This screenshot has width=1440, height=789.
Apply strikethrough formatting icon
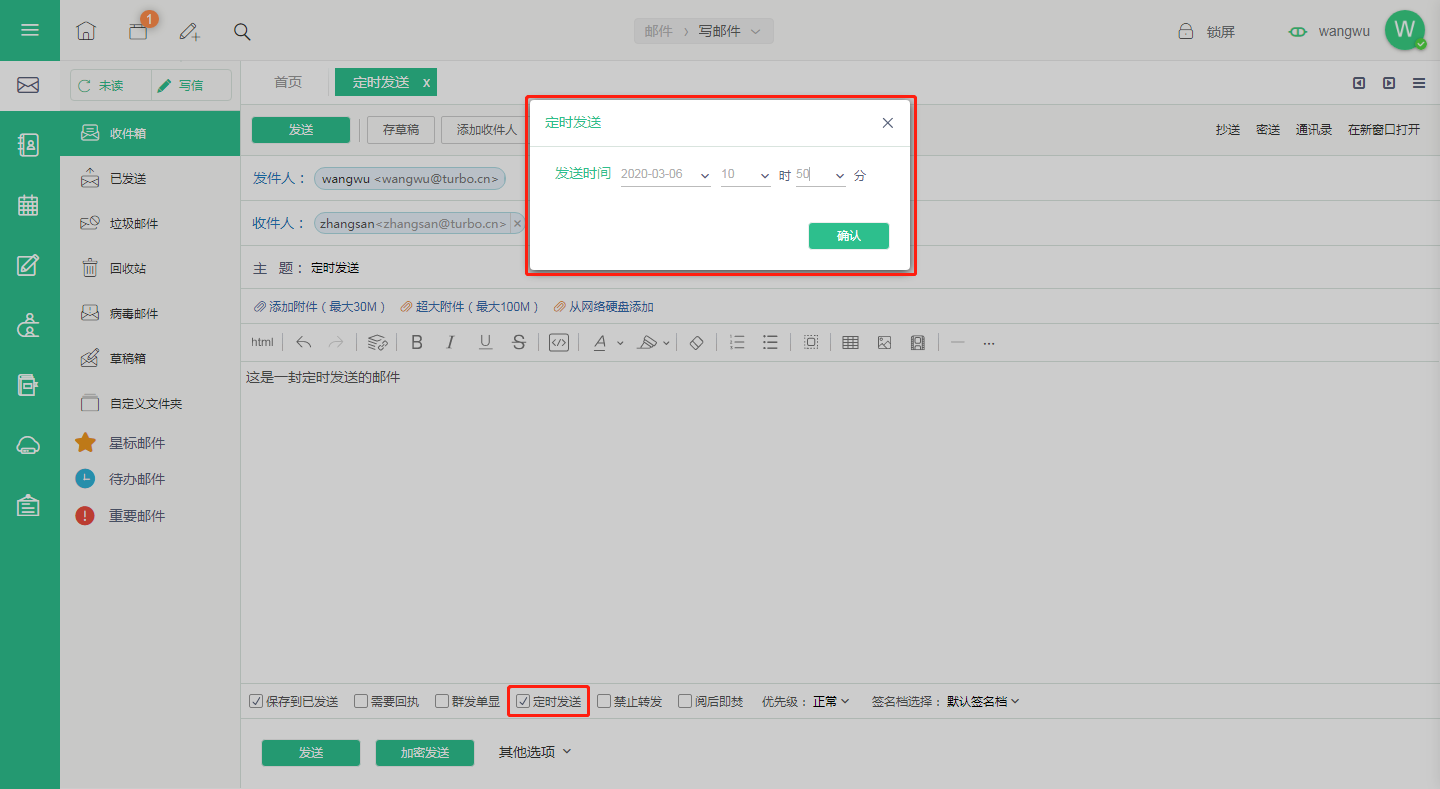click(x=518, y=342)
